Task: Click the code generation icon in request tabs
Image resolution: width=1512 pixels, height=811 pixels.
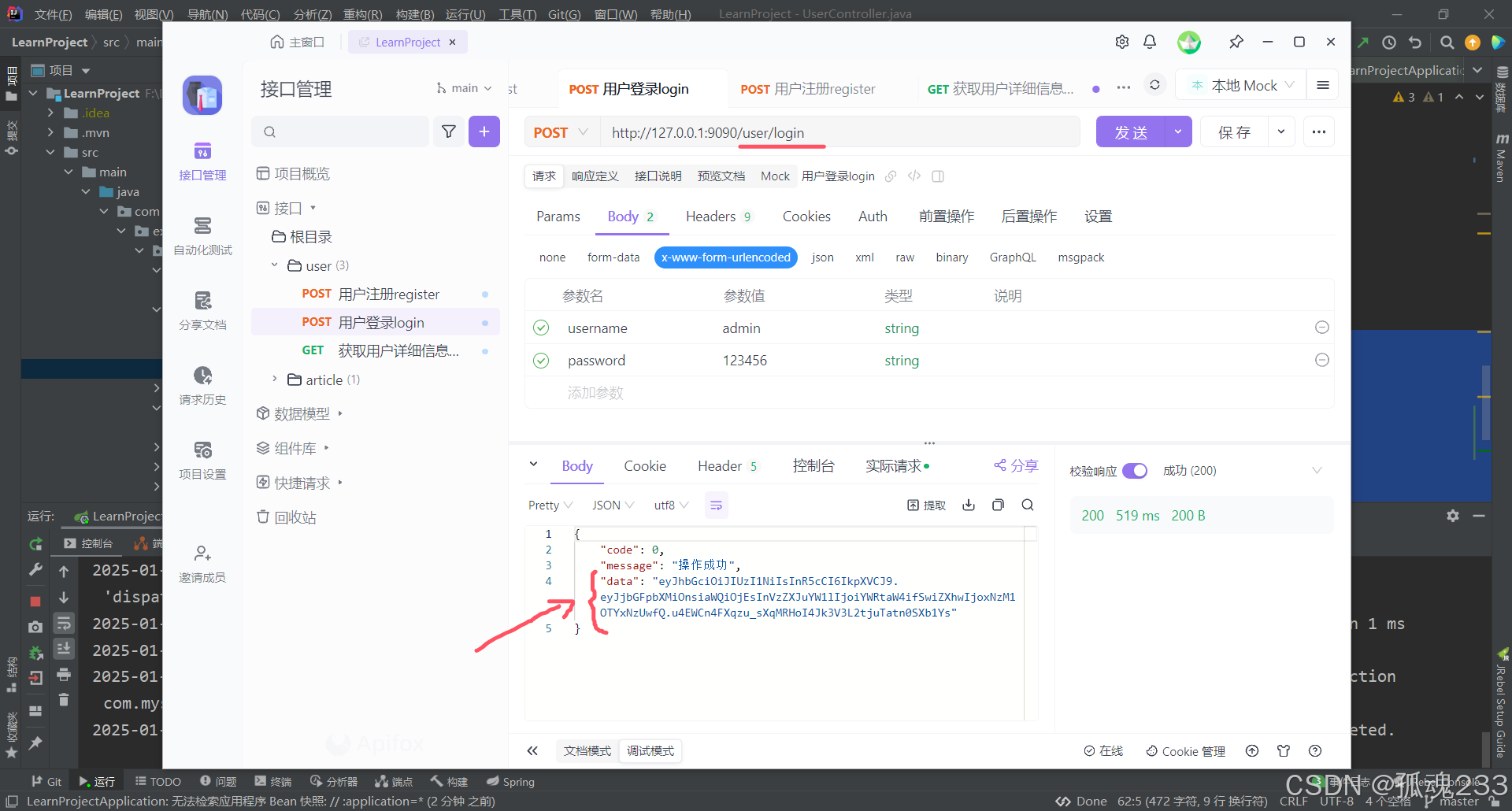Action: tap(914, 176)
